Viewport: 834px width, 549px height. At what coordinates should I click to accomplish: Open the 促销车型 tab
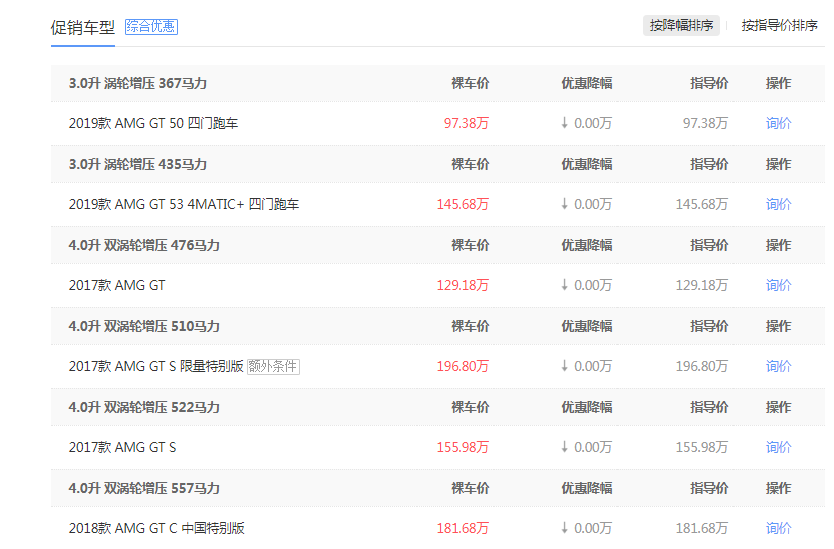tap(82, 27)
